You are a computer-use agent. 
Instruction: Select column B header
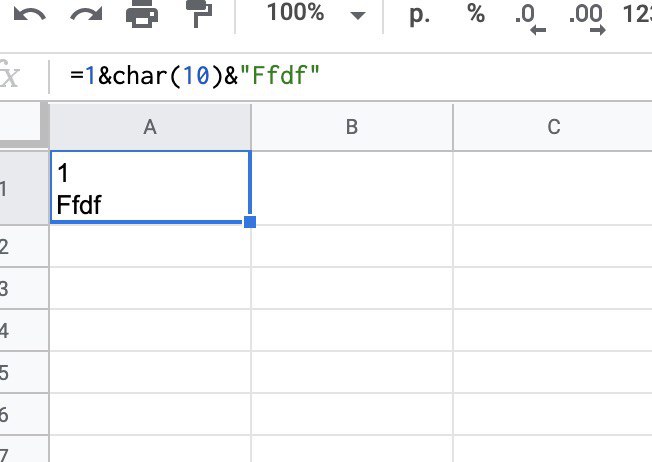(x=351, y=127)
